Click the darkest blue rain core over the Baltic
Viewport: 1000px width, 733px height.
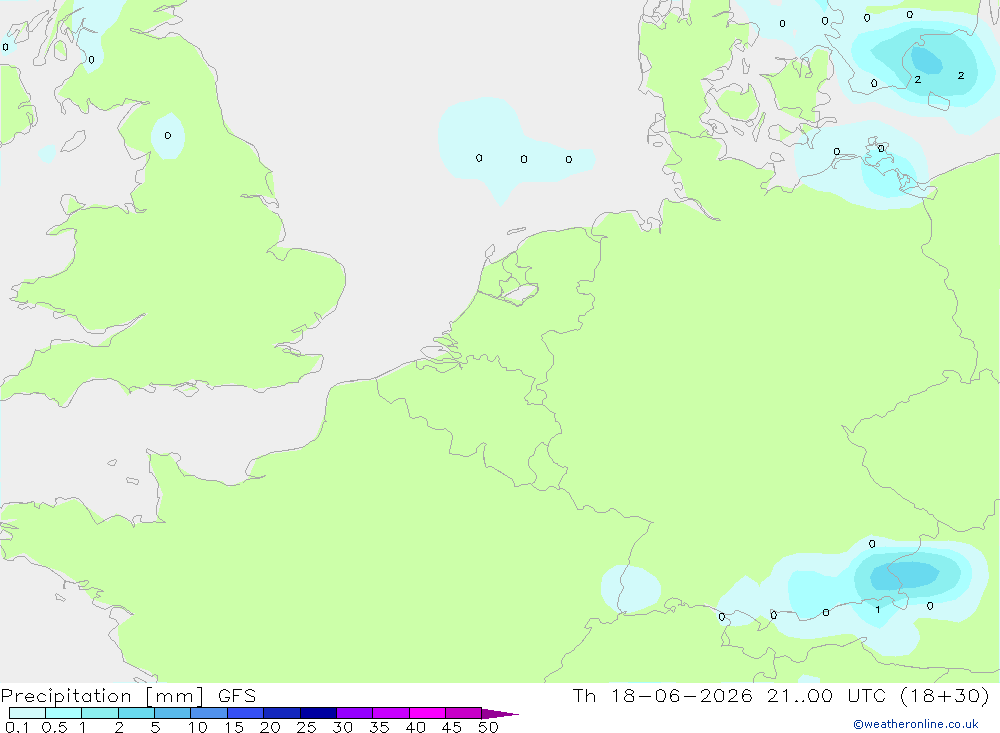pos(927,61)
